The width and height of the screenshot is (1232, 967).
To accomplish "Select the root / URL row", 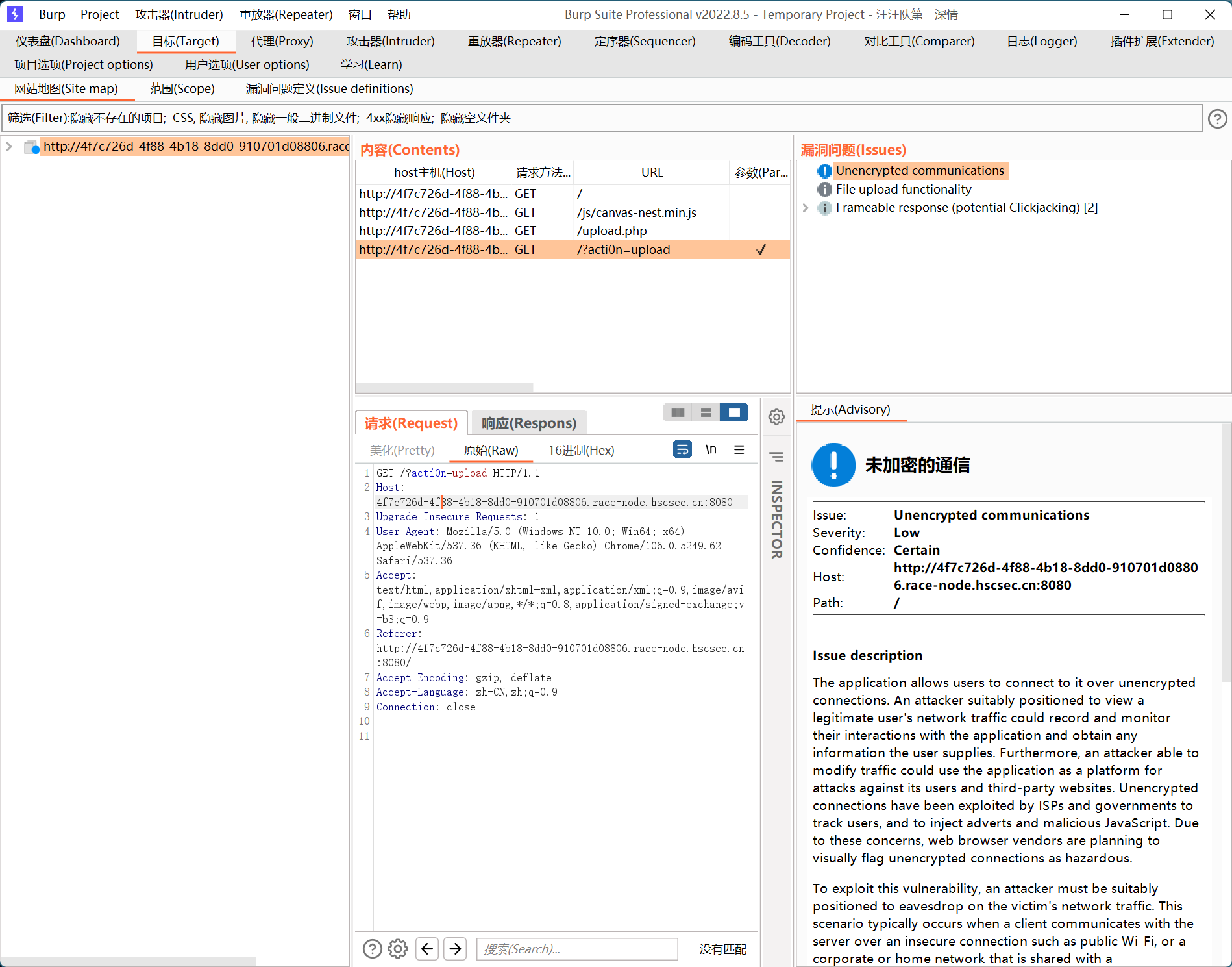I will (x=573, y=194).
